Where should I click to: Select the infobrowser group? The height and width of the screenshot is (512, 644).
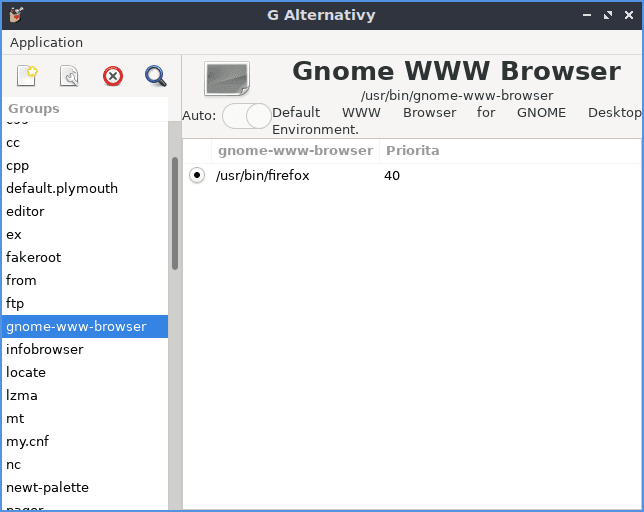[85, 349]
